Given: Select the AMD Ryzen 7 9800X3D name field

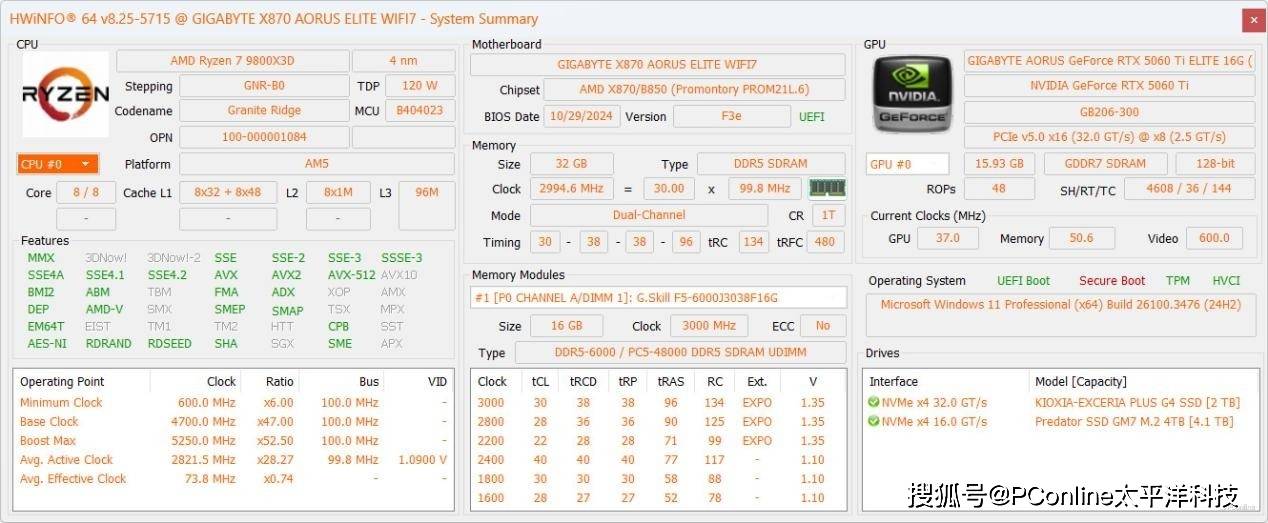Looking at the screenshot, I should 231,60.
